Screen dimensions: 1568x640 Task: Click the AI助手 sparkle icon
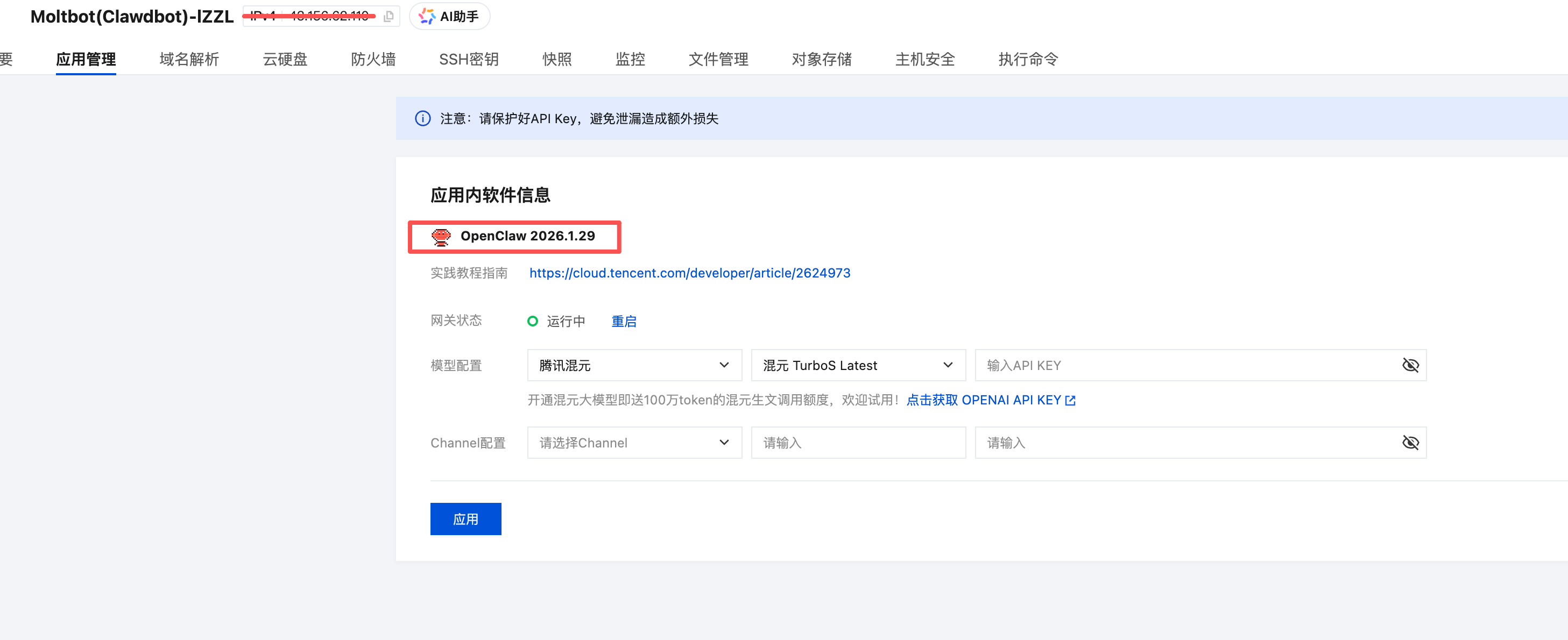(x=427, y=17)
